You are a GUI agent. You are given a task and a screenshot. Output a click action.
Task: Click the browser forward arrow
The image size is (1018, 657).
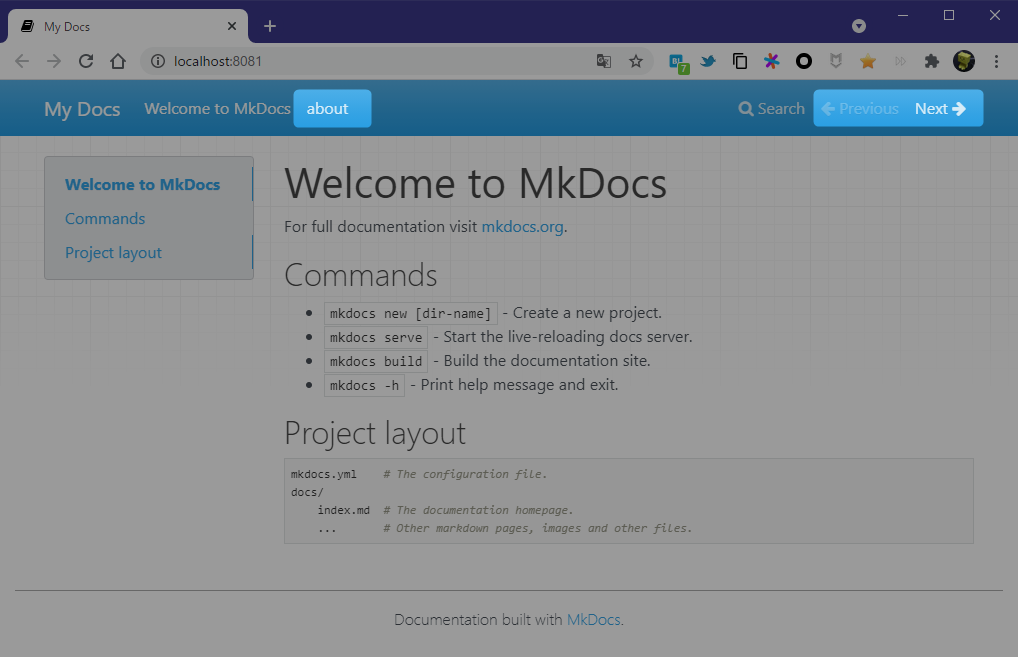point(54,61)
